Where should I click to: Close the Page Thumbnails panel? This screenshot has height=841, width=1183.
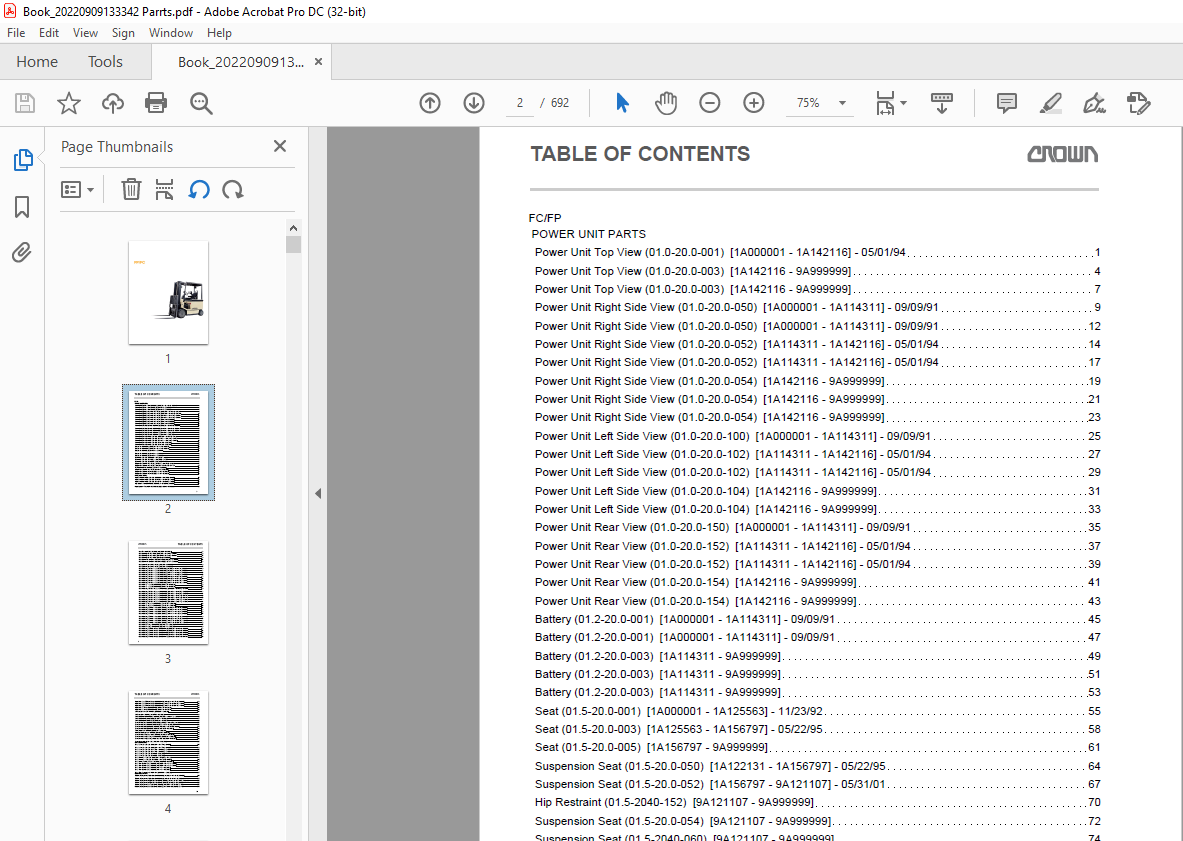280,146
